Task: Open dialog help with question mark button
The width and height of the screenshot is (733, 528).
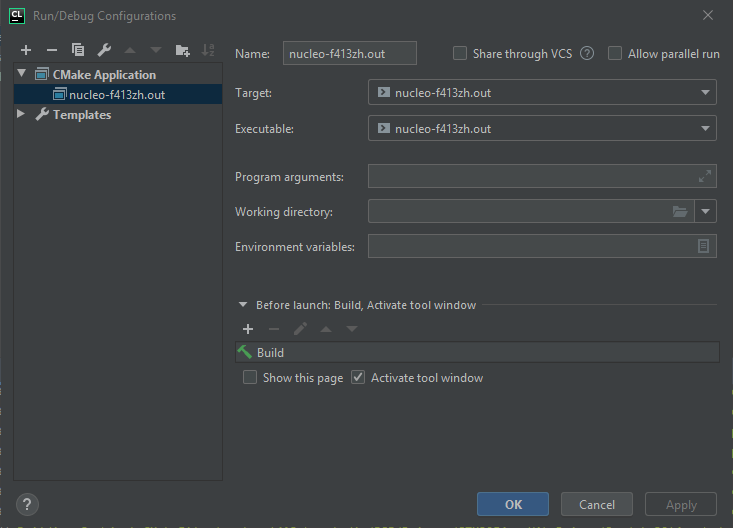Action: point(27,505)
